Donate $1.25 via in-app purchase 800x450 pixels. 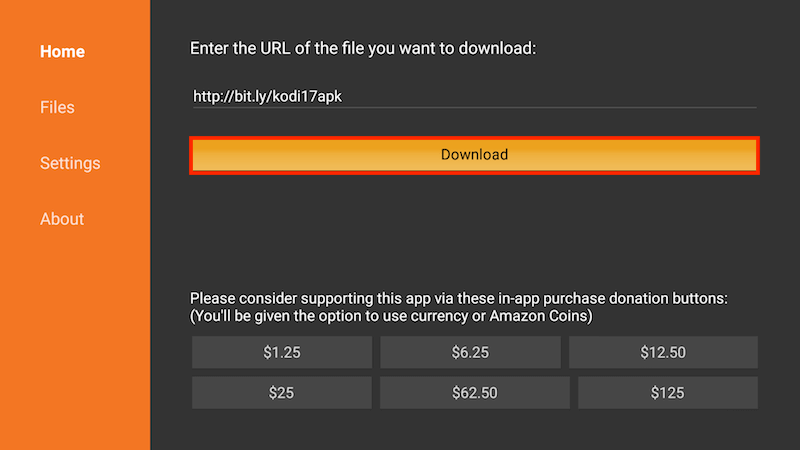point(282,352)
